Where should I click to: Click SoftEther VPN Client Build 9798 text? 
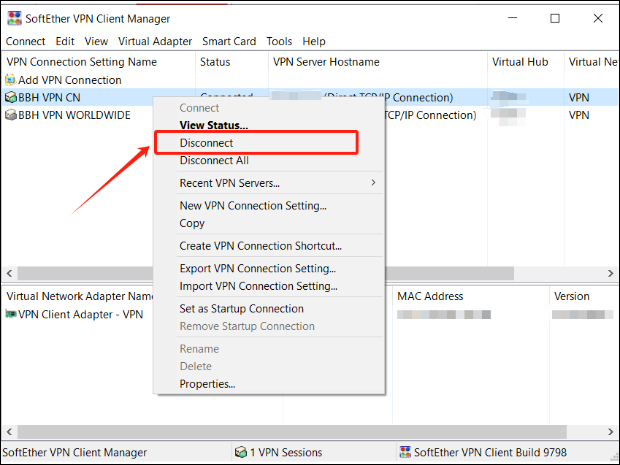click(490, 452)
